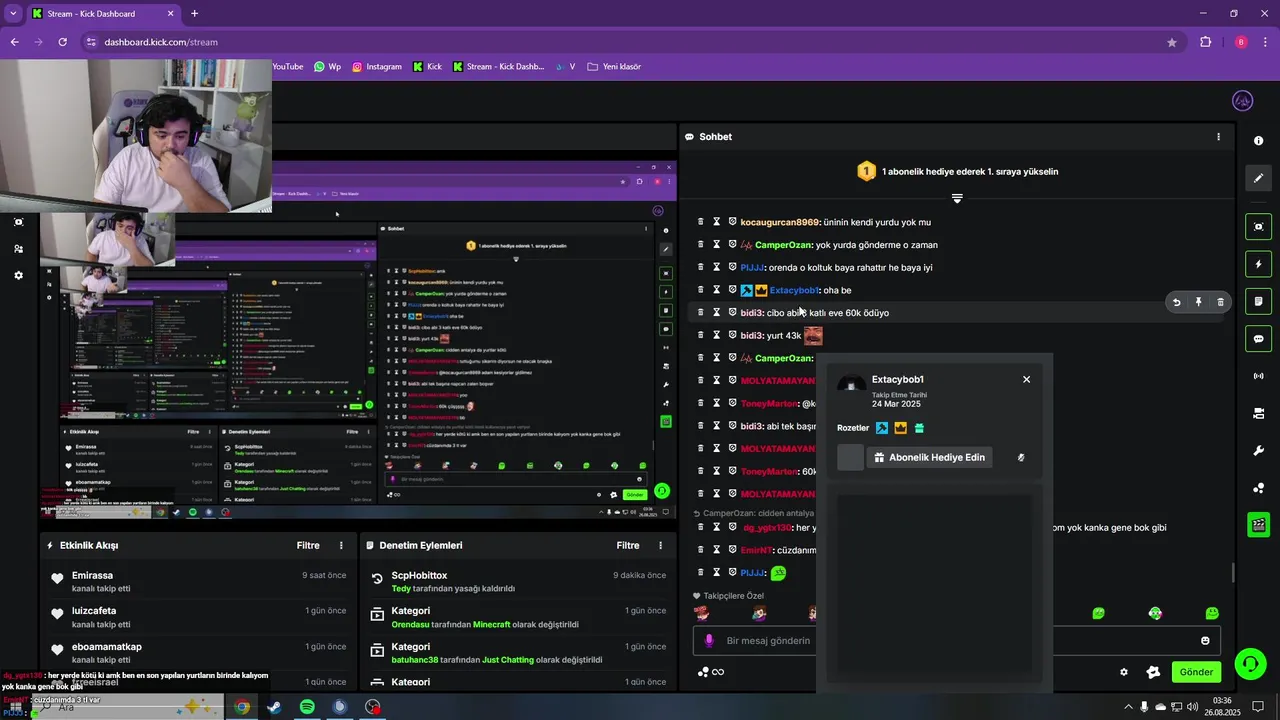The image size is (1280, 720).
Task: Timeout kocaugurcan8969 with the hourglass icon
Action: coord(717,222)
